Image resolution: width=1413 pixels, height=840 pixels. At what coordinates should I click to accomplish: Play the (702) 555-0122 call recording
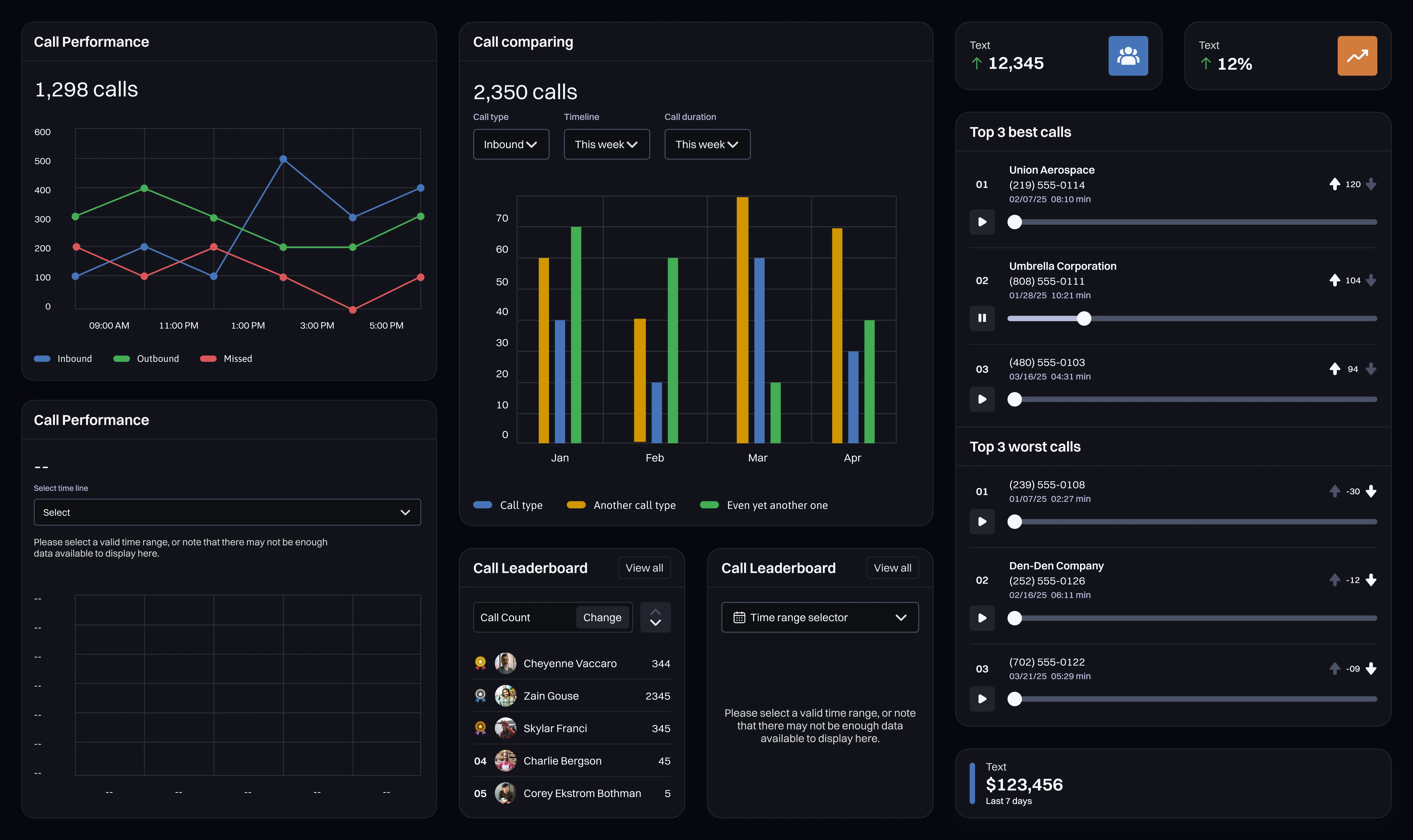click(x=982, y=698)
